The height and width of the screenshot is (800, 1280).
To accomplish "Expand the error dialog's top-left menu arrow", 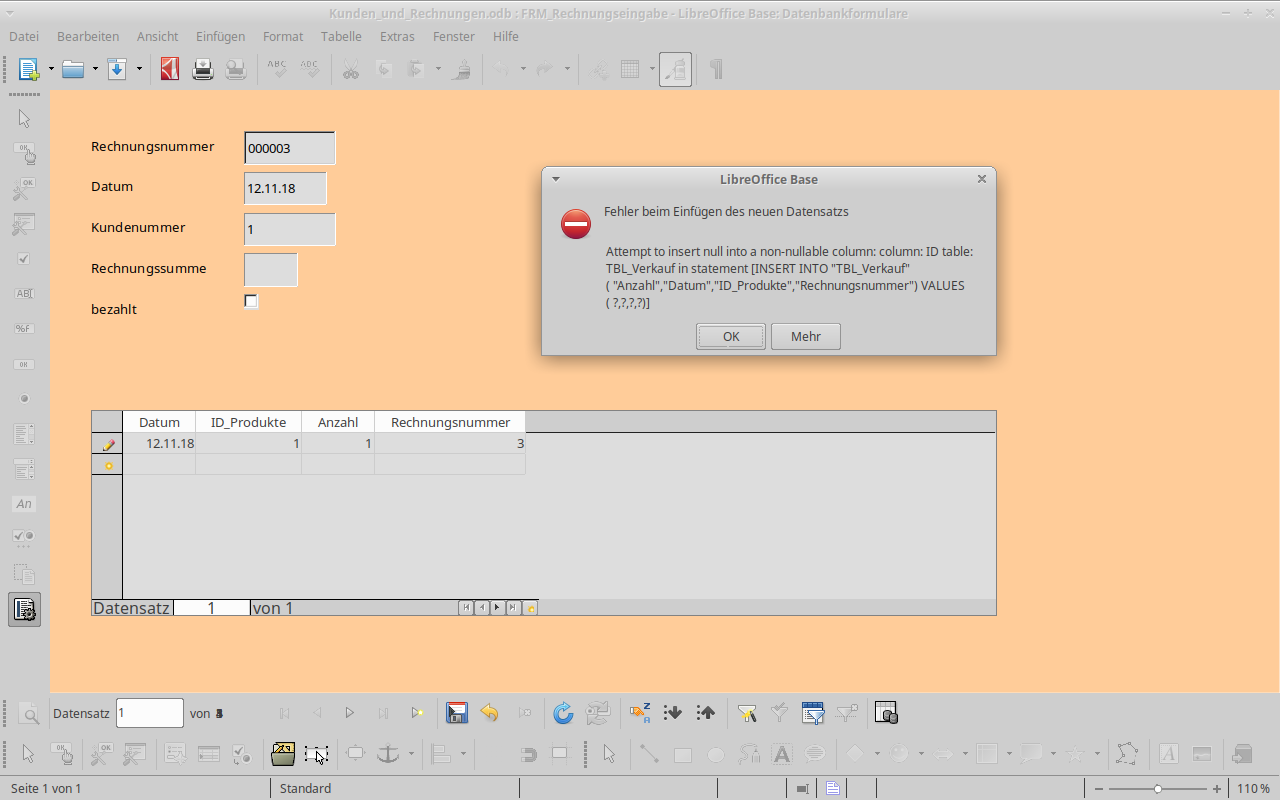I will point(556,179).
